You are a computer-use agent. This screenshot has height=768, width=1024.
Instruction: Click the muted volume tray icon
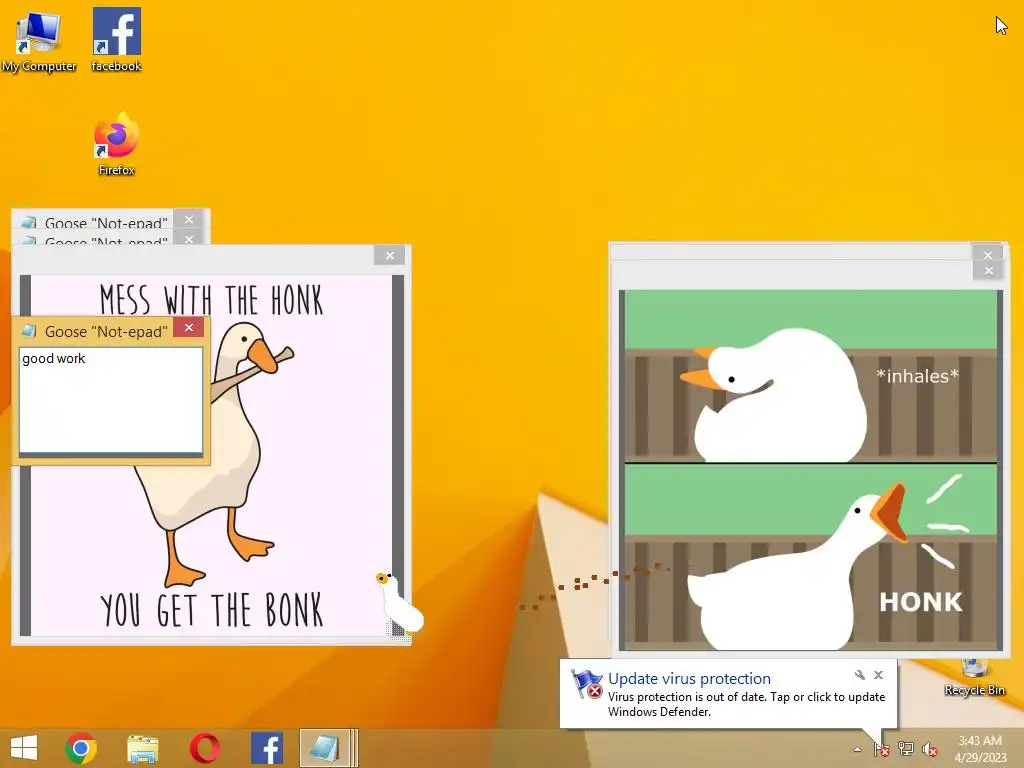tap(929, 749)
